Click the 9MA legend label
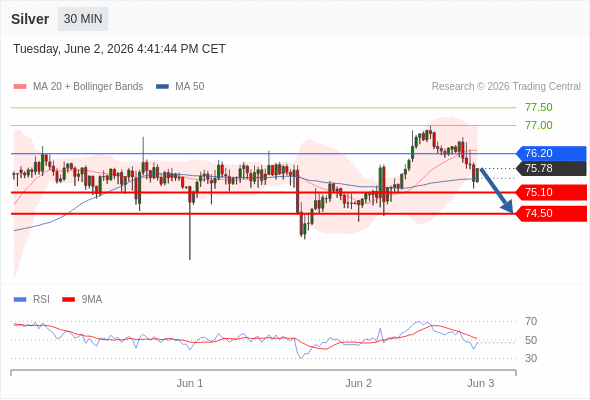The width and height of the screenshot is (590, 400). 92,300
